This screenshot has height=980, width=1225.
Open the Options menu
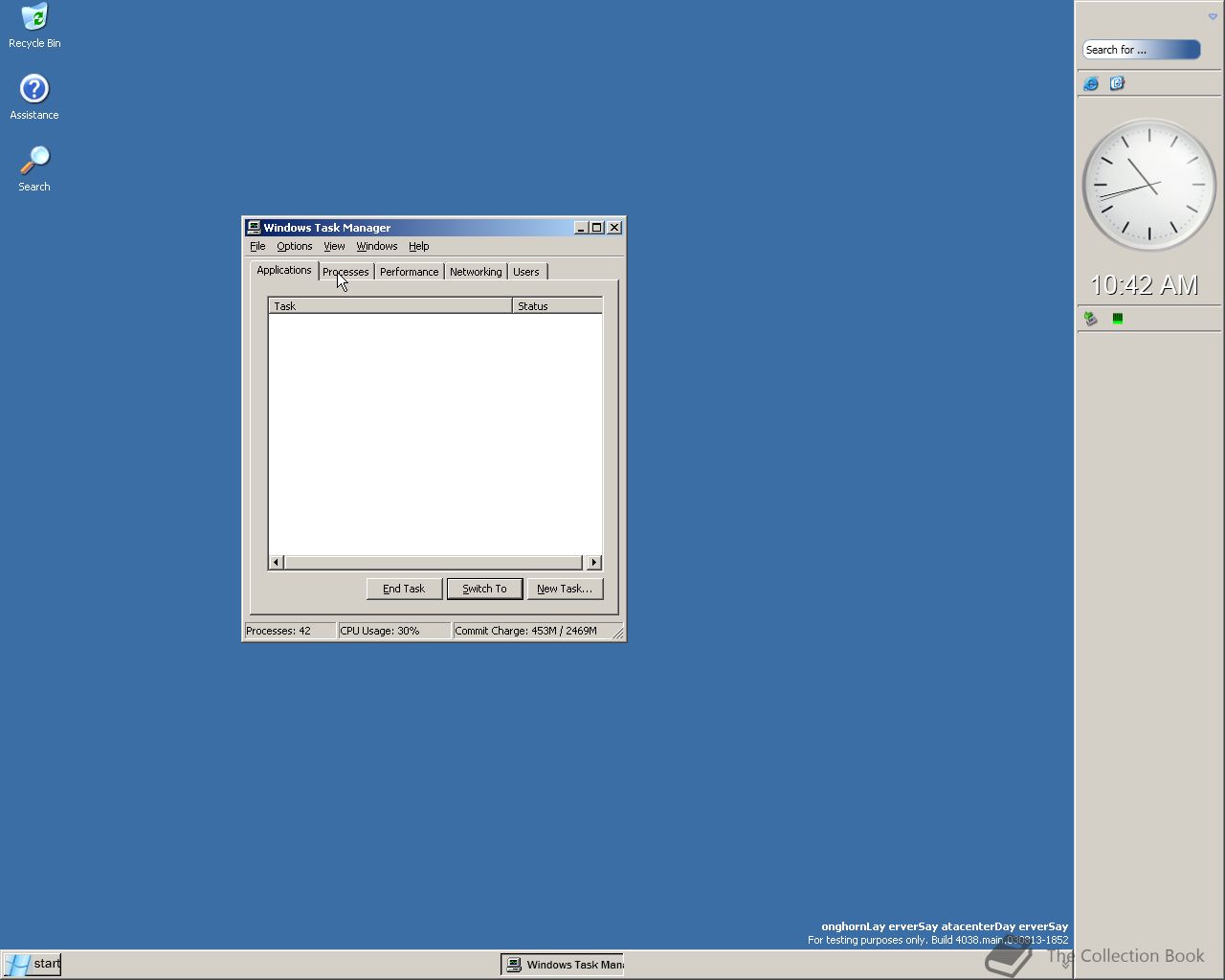[x=295, y=246]
